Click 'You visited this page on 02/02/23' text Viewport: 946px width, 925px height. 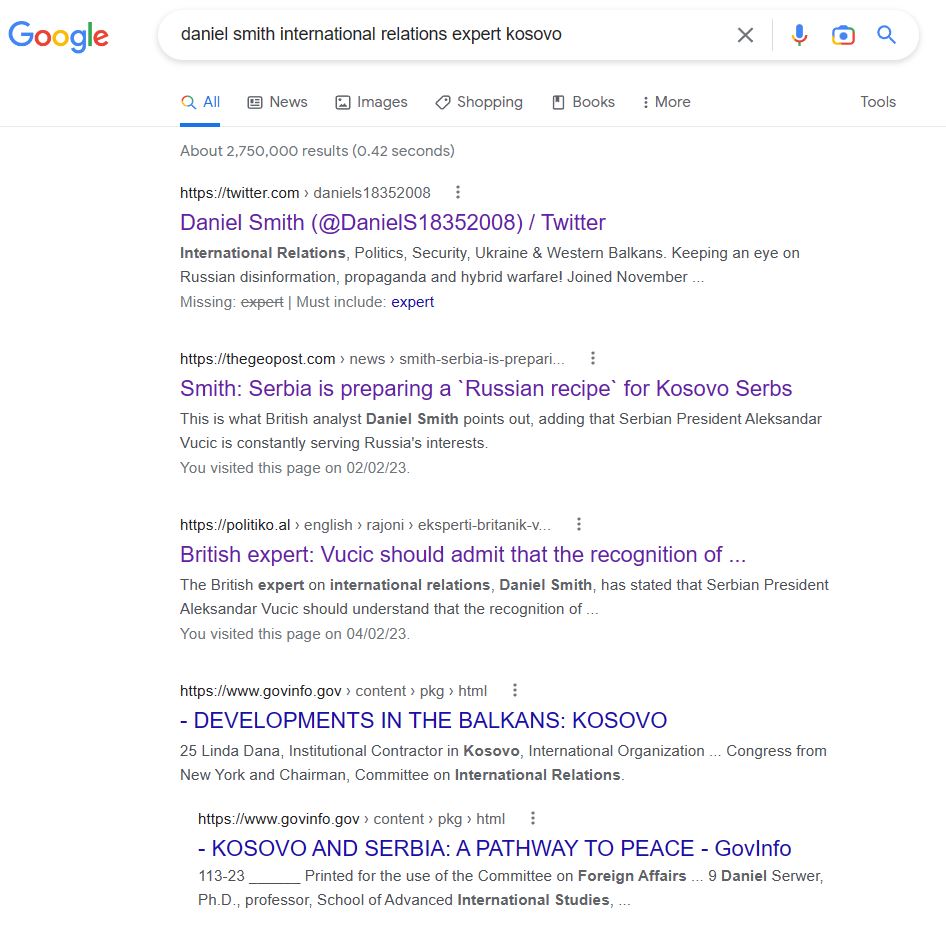[294, 468]
